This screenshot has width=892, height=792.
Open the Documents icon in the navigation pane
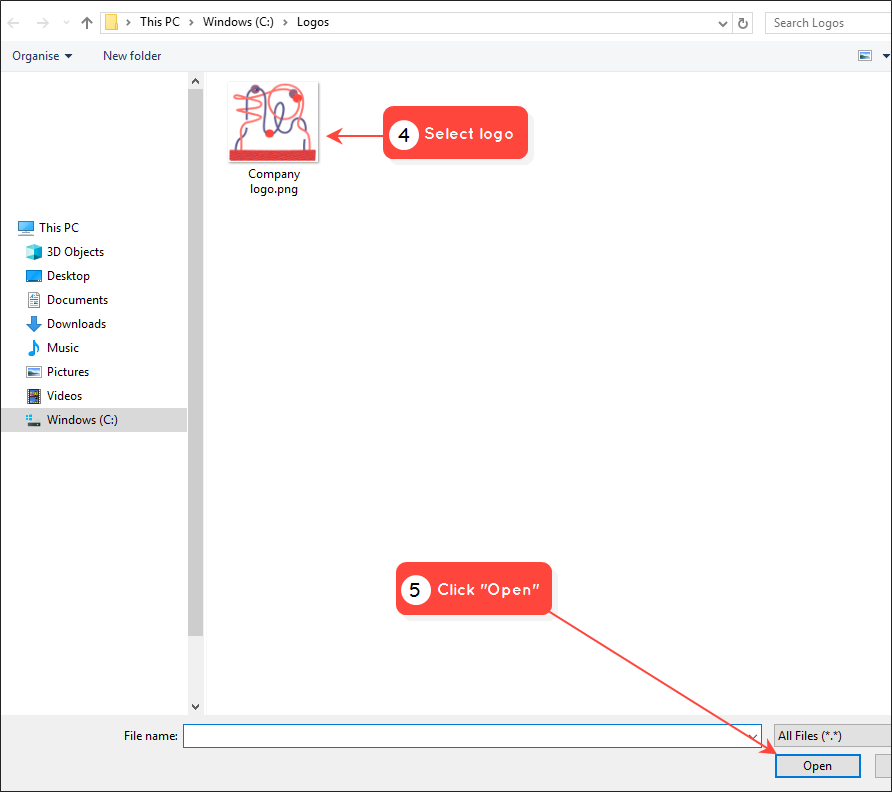click(34, 300)
